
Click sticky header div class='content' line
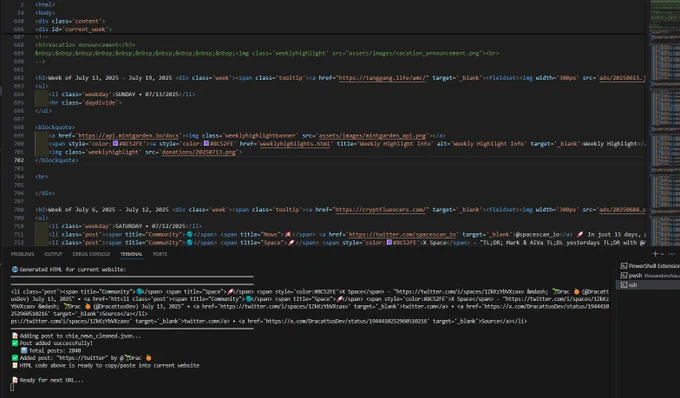click(70, 21)
